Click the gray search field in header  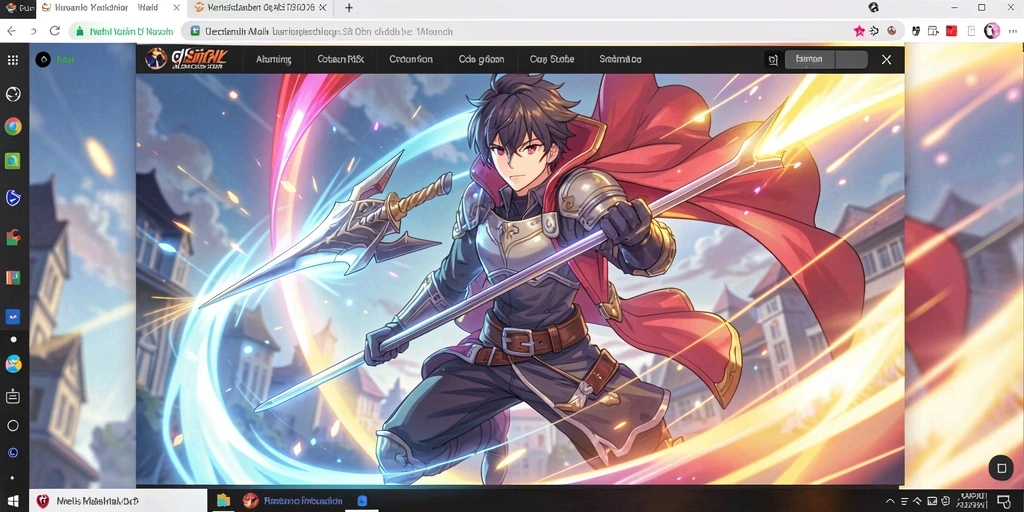[826, 59]
